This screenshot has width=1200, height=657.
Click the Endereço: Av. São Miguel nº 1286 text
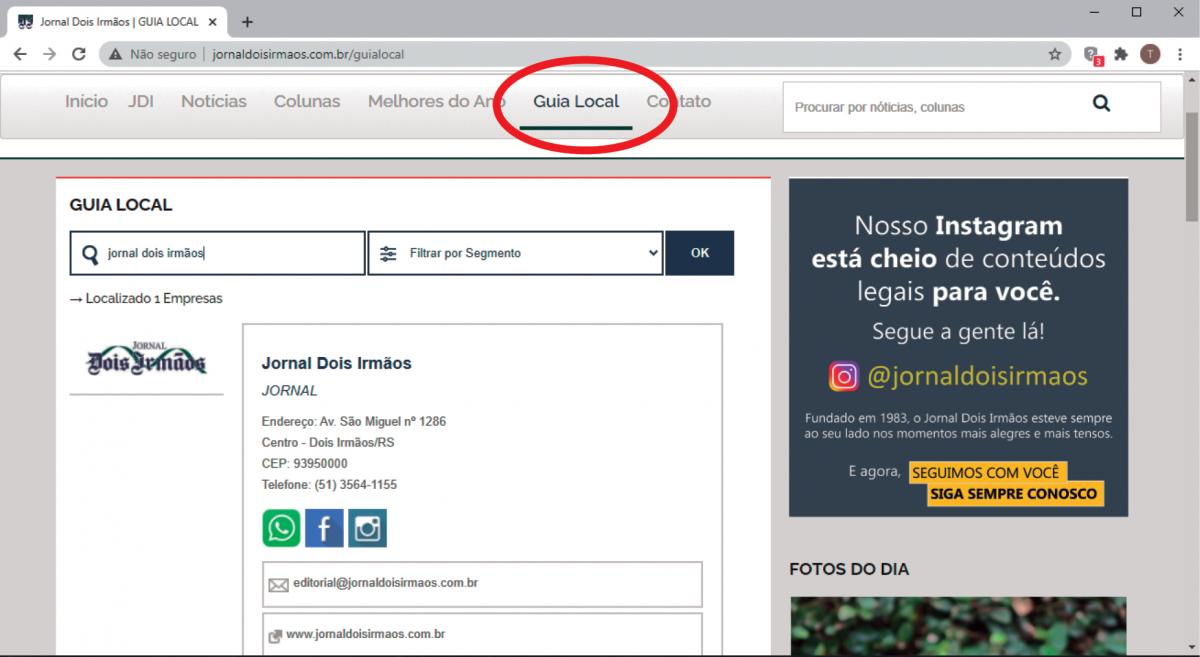pos(354,421)
